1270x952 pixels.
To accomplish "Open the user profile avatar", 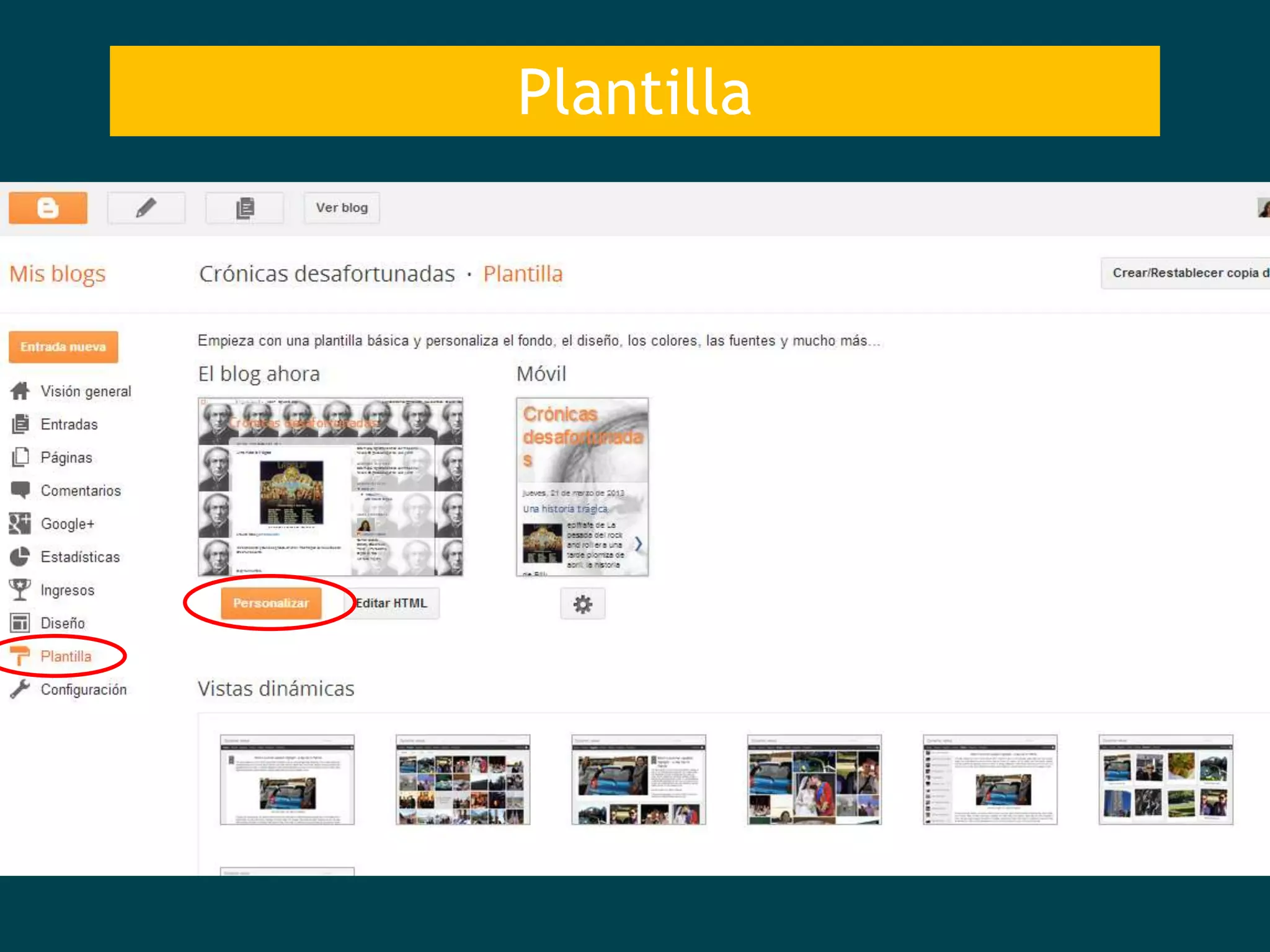I will [1263, 208].
